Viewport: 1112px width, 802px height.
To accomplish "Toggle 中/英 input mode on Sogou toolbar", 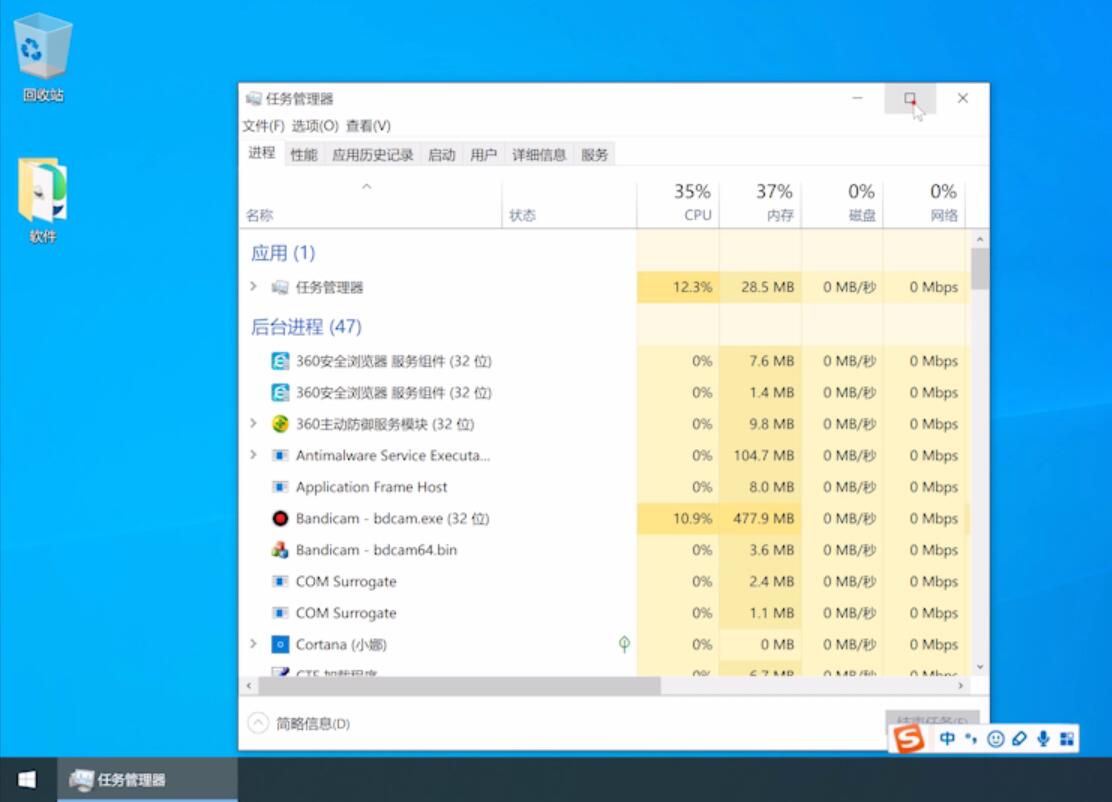I will pos(946,739).
